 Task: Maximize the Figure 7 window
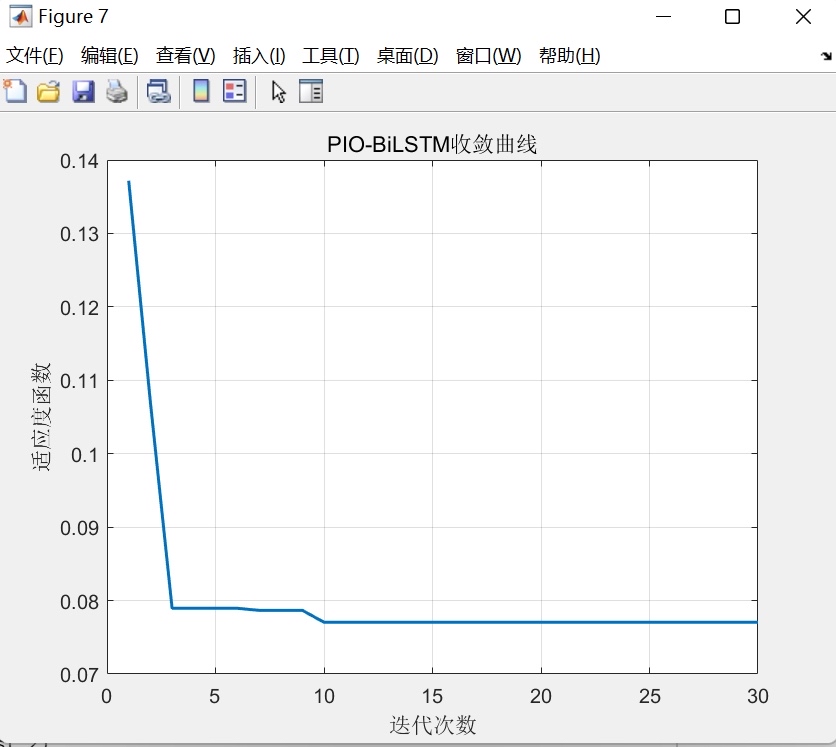[733, 17]
